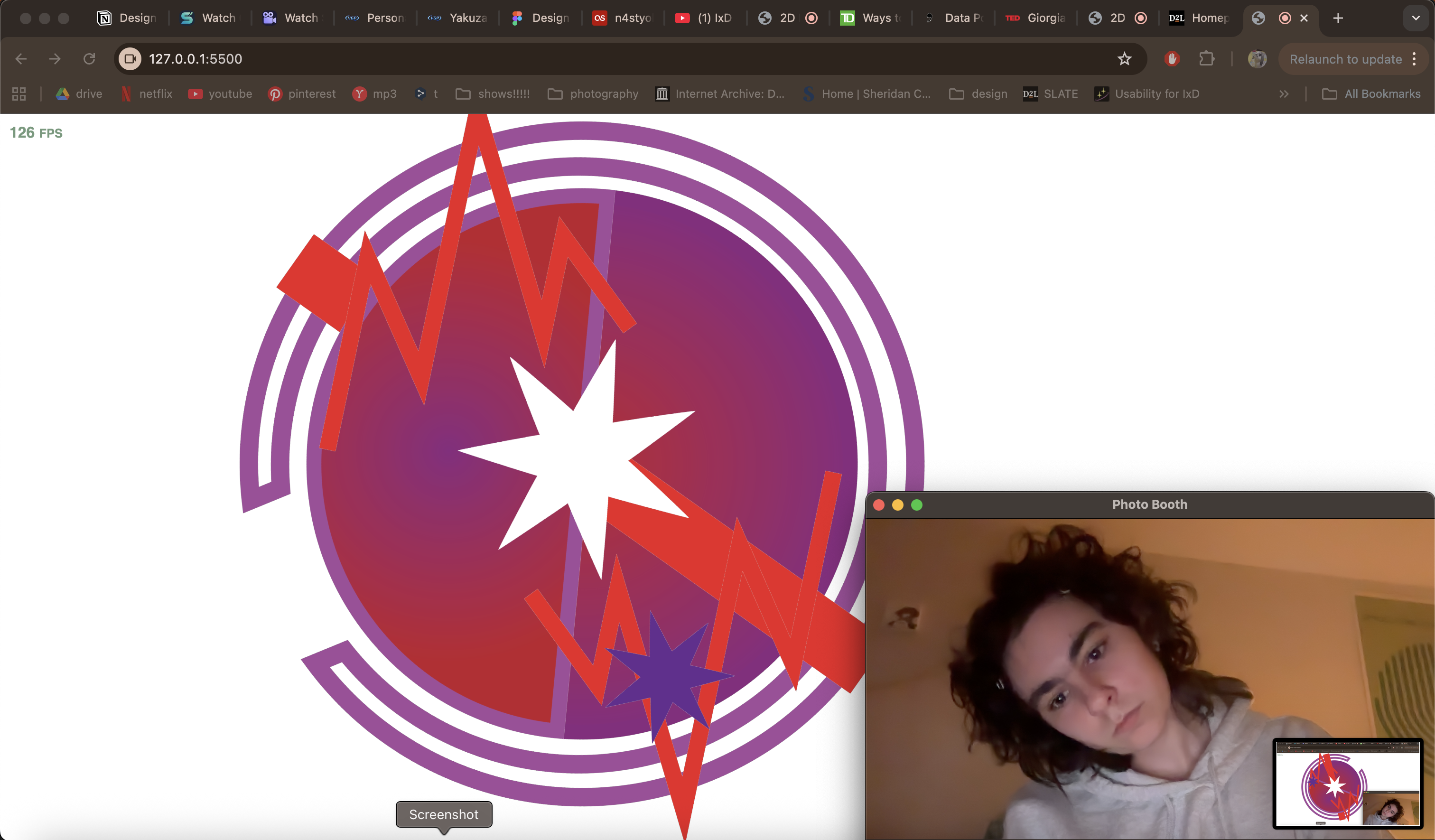The image size is (1435, 840).
Task: Click the Screenshot button
Action: 444,814
